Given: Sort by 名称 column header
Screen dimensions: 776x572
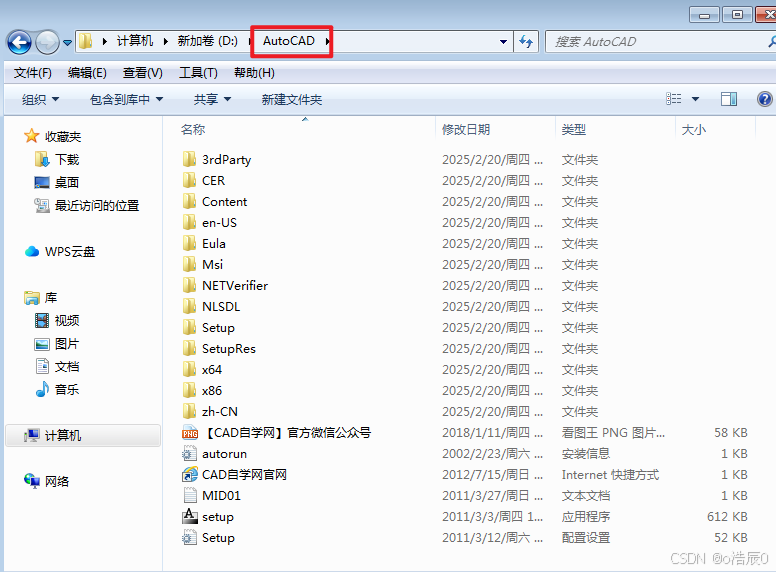Looking at the screenshot, I should 193,130.
